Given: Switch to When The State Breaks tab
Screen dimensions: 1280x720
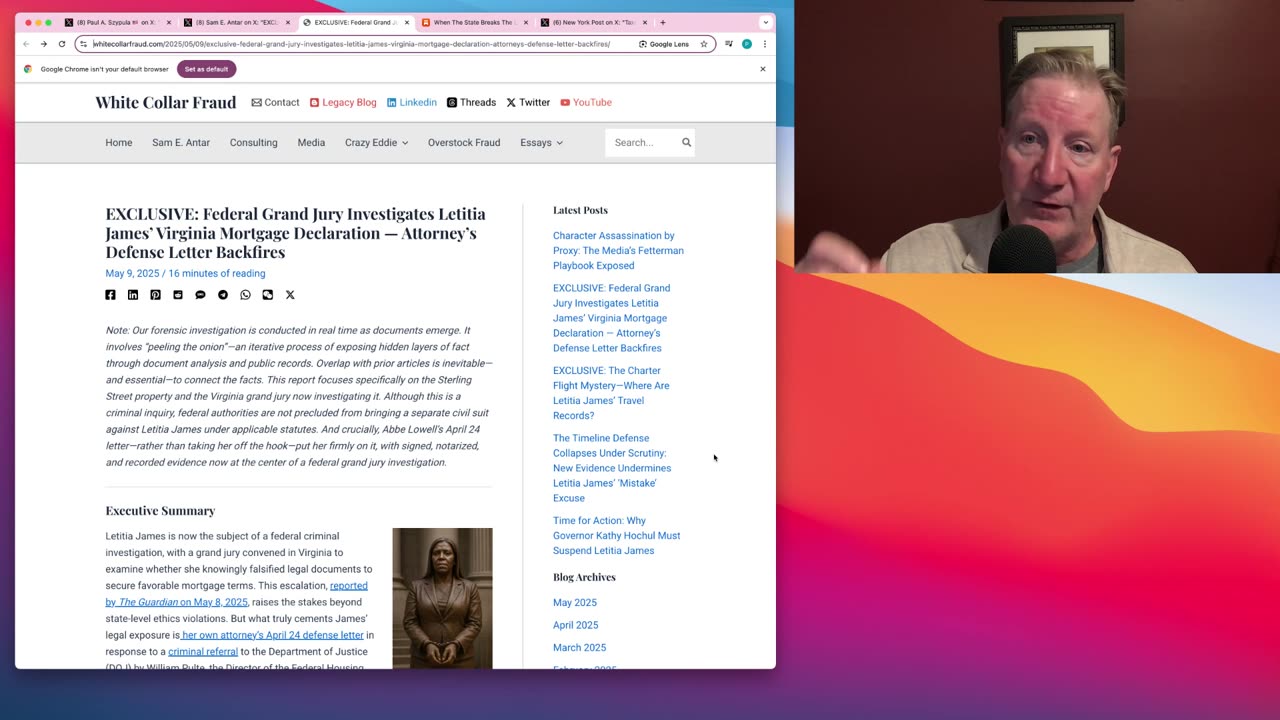Looking at the screenshot, I should (474, 22).
